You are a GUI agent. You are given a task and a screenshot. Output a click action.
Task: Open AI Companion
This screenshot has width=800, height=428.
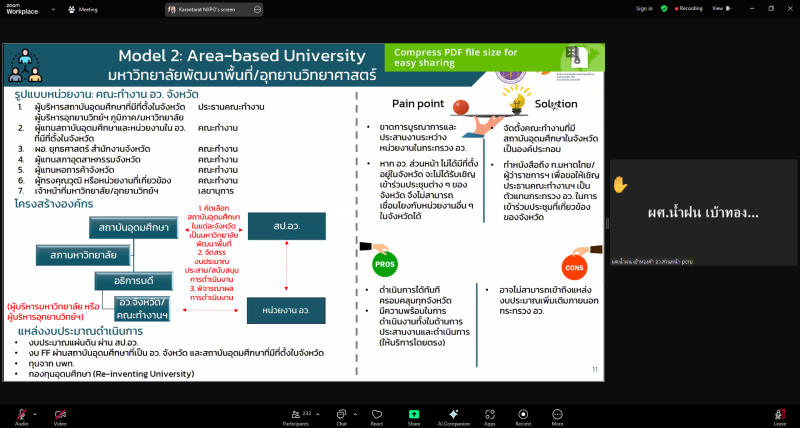point(455,414)
